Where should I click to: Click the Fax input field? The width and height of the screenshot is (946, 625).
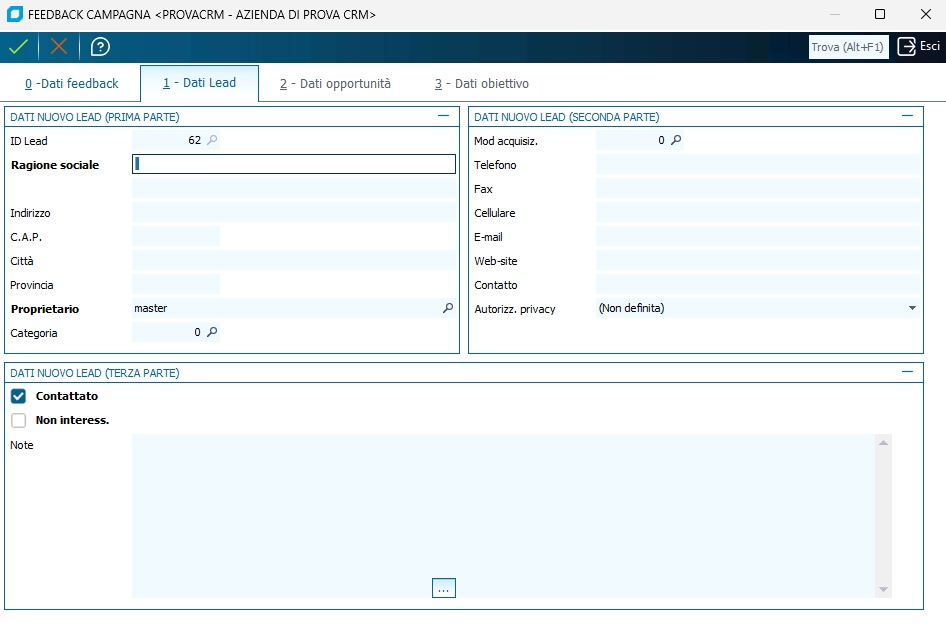(758, 188)
